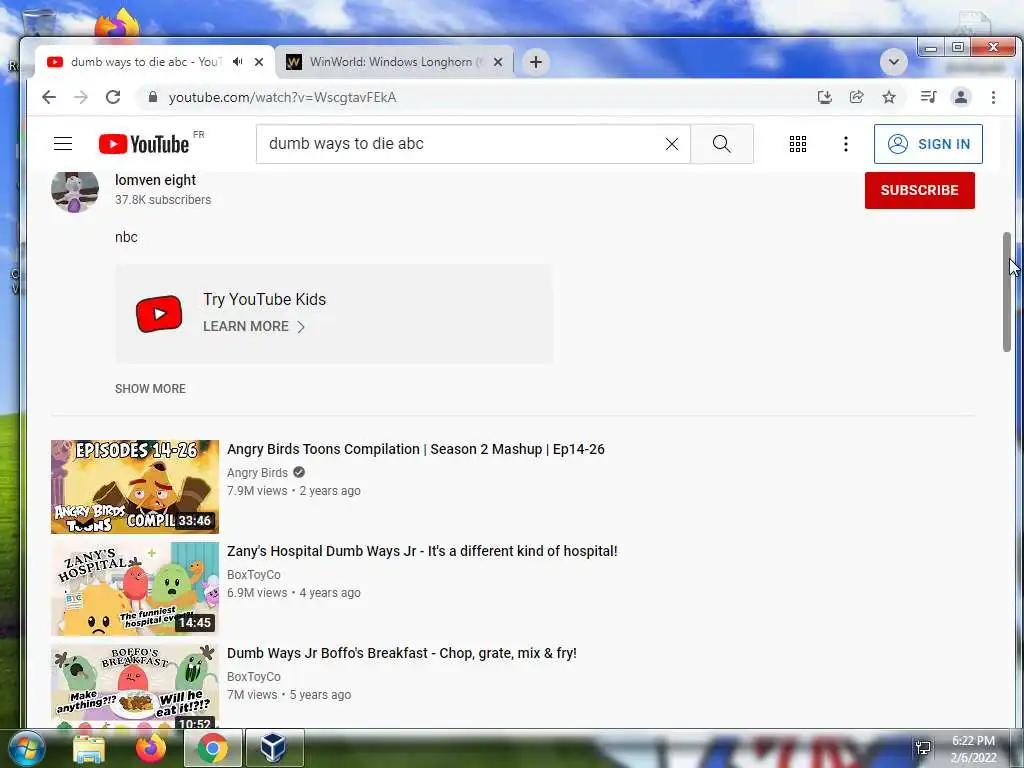Bookmark this page with the star icon

(889, 97)
